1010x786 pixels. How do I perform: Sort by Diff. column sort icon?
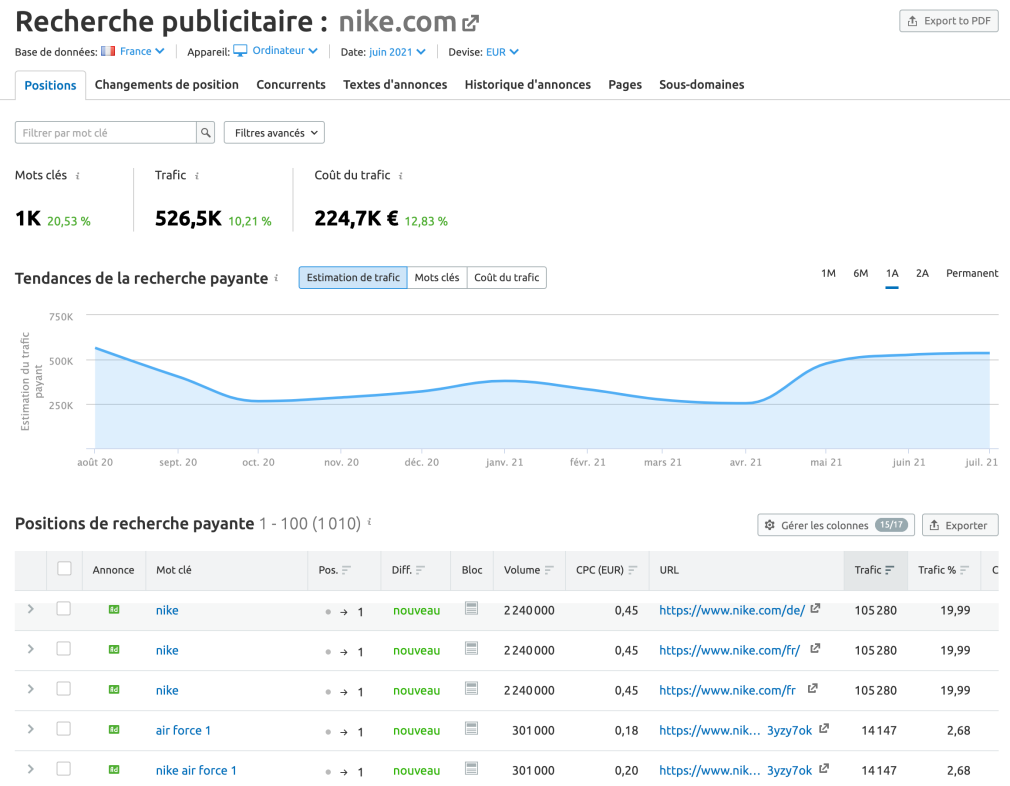tap(421, 570)
